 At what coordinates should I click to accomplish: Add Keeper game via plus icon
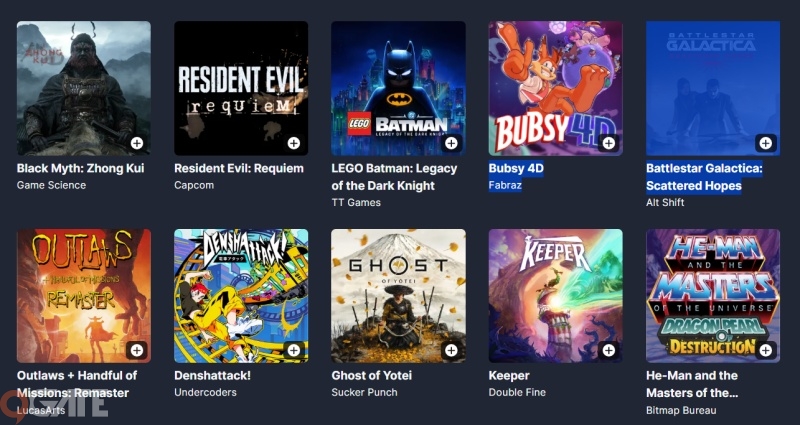609,350
